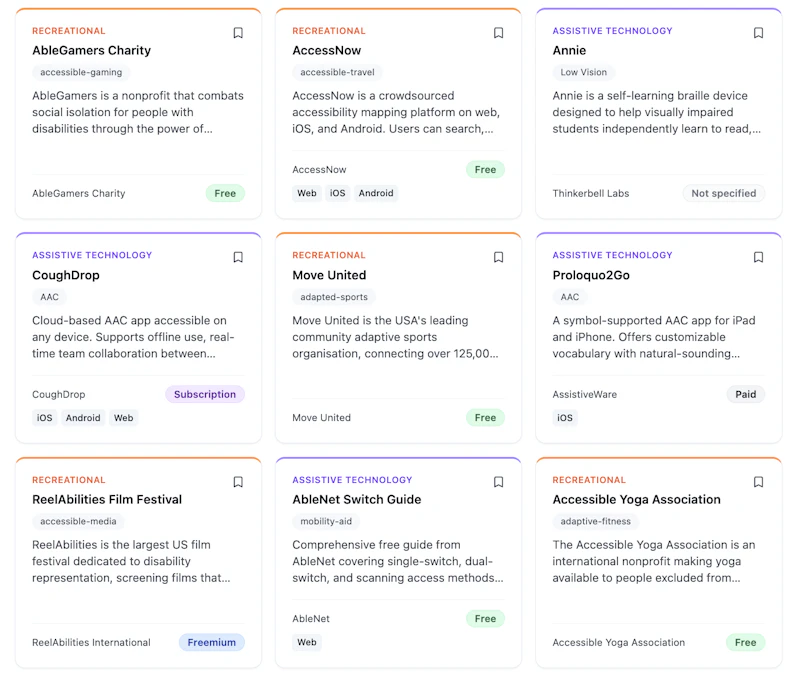
Task: Save AbleNet Switch Guide via bookmark
Action: click(x=498, y=482)
